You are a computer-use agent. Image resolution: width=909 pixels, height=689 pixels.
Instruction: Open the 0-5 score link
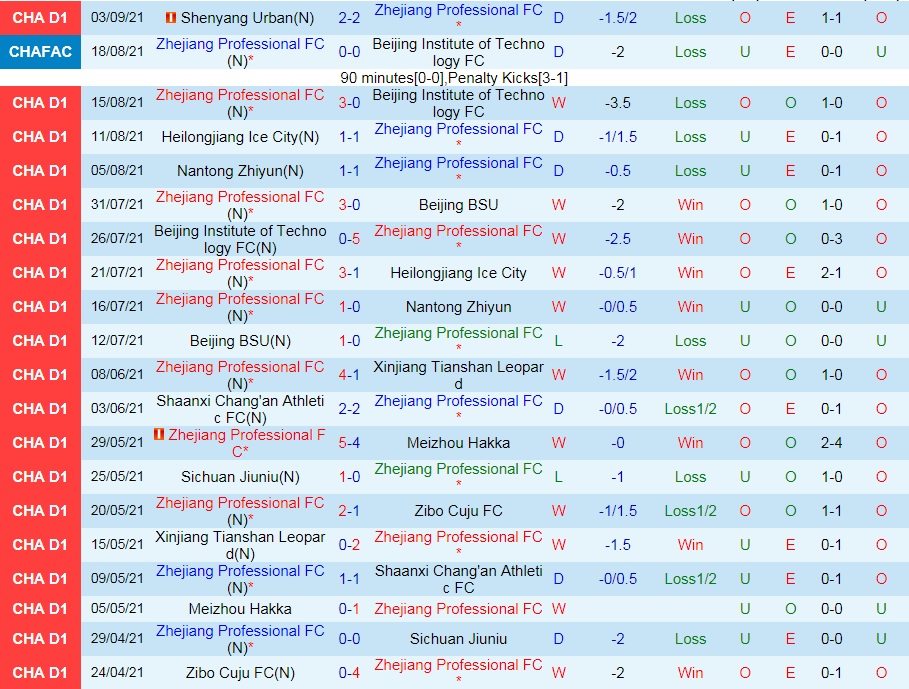point(349,239)
